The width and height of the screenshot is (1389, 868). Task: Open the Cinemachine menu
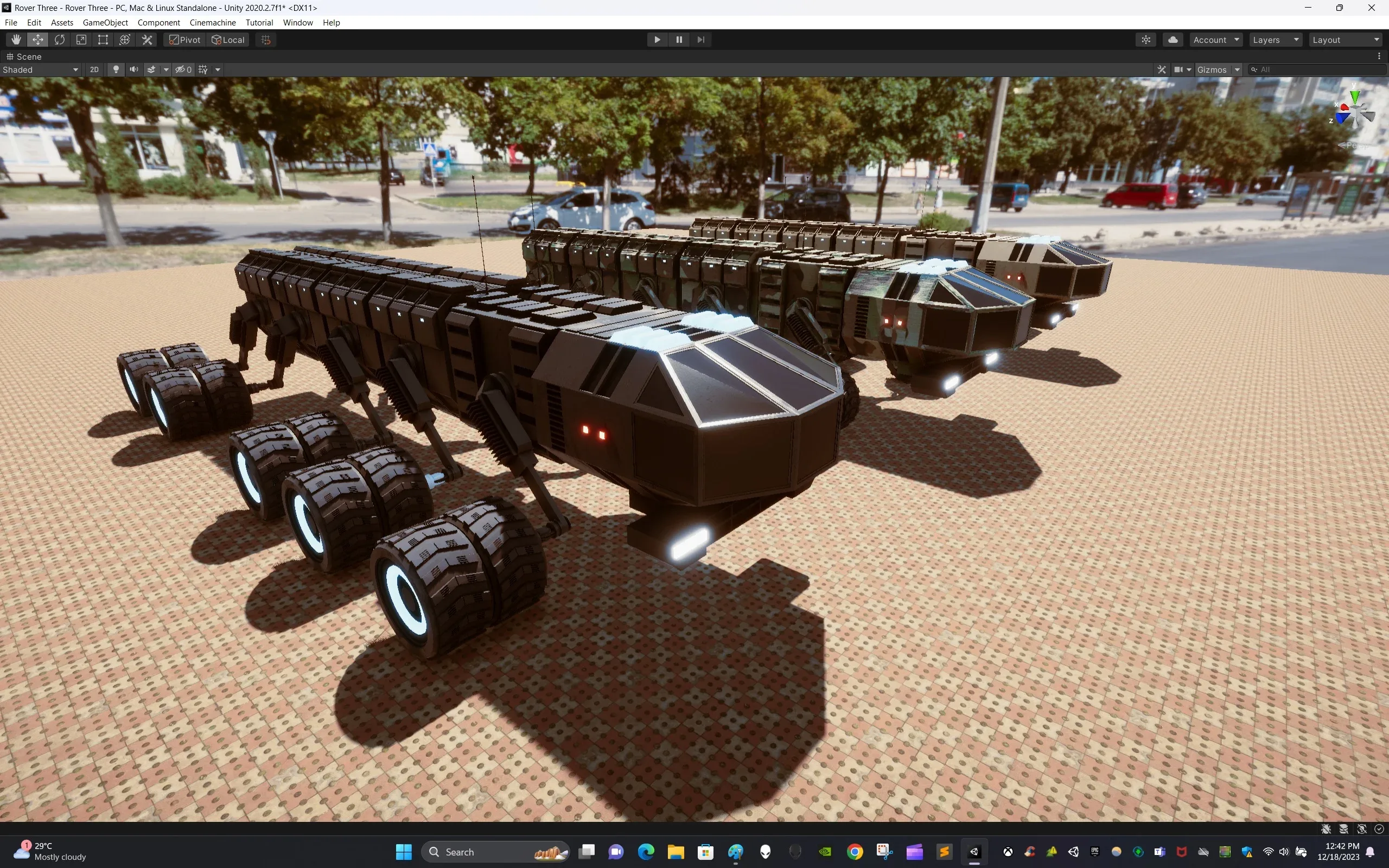pyautogui.click(x=212, y=22)
